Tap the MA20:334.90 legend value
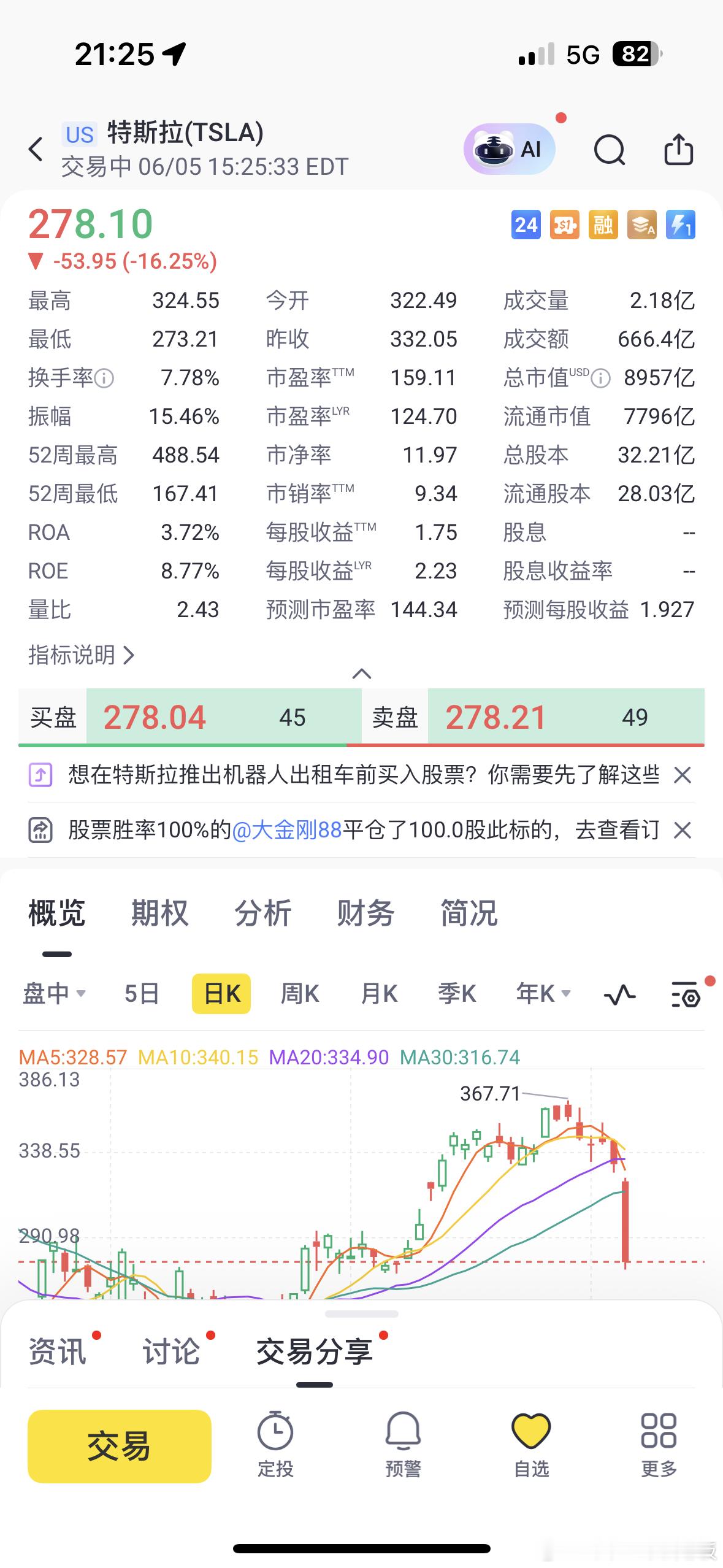Screen dimensions: 723x1568 coord(329,1057)
